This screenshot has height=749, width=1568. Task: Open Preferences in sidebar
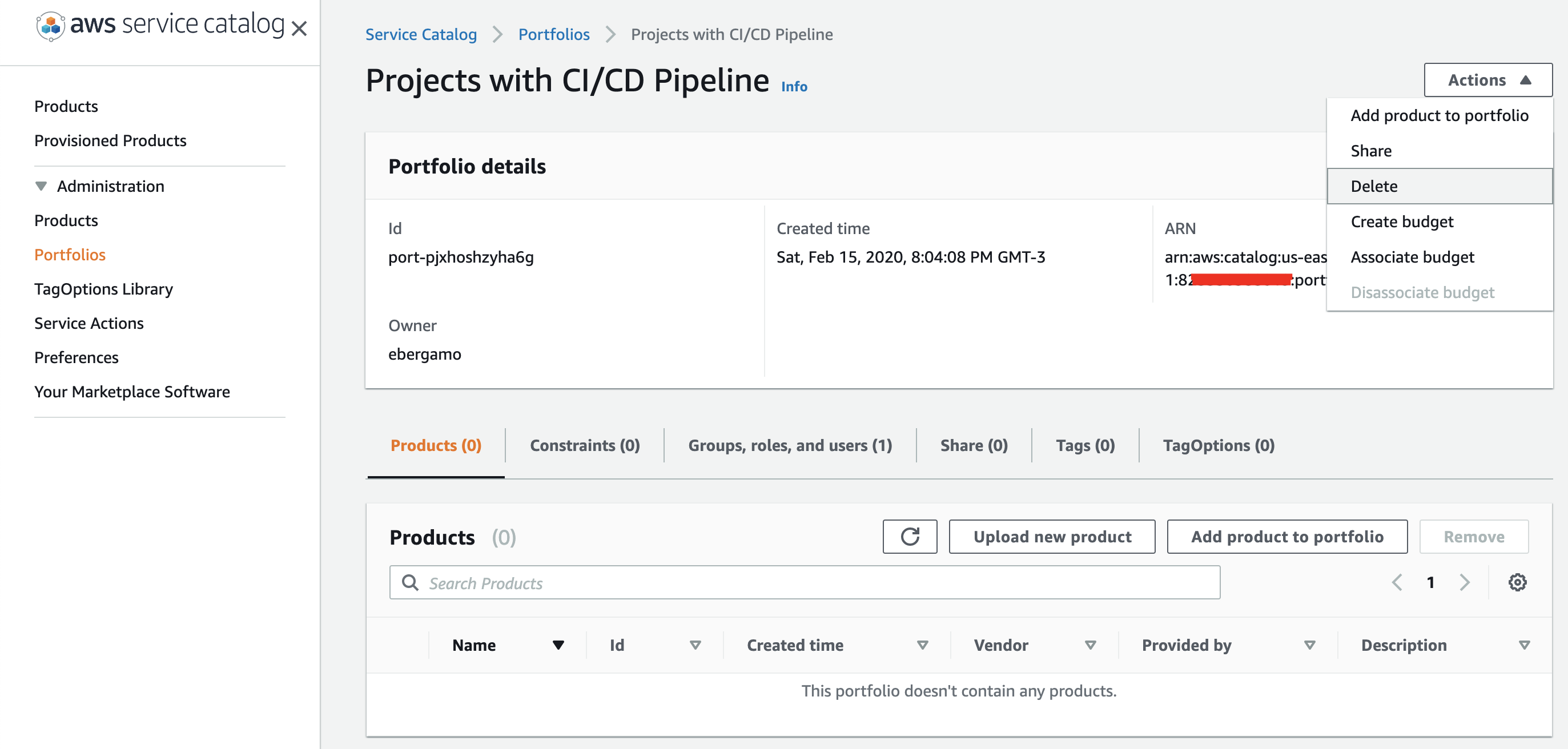pyautogui.click(x=76, y=357)
